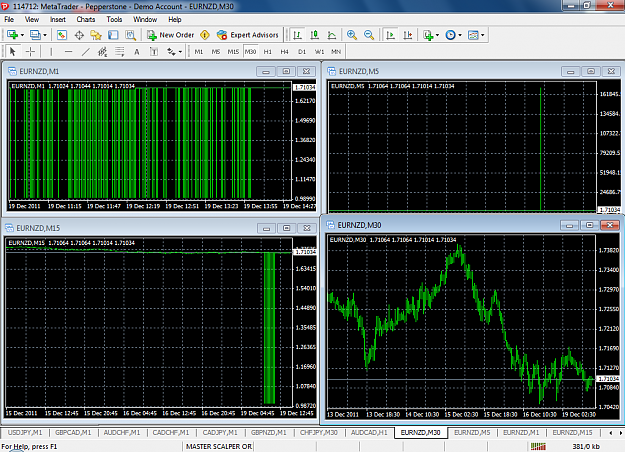Switch to M1 timeframe

pyautogui.click(x=199, y=51)
